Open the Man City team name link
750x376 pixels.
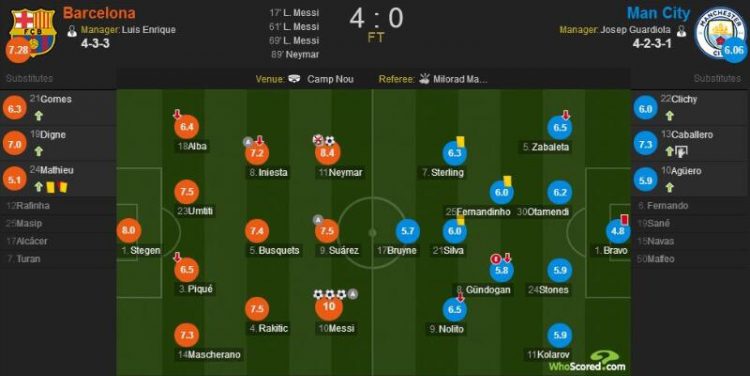click(x=659, y=13)
